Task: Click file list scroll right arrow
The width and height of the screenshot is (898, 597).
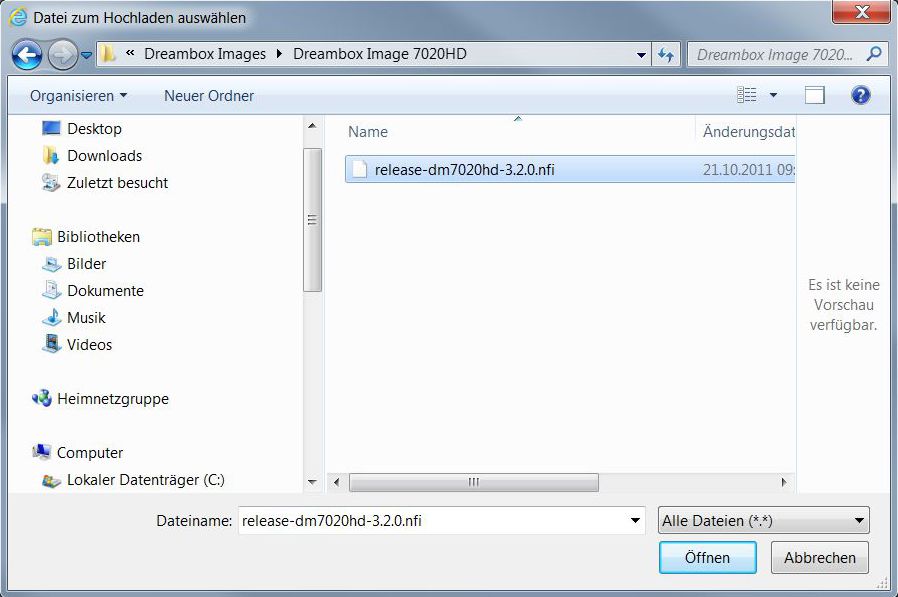Action: point(784,482)
